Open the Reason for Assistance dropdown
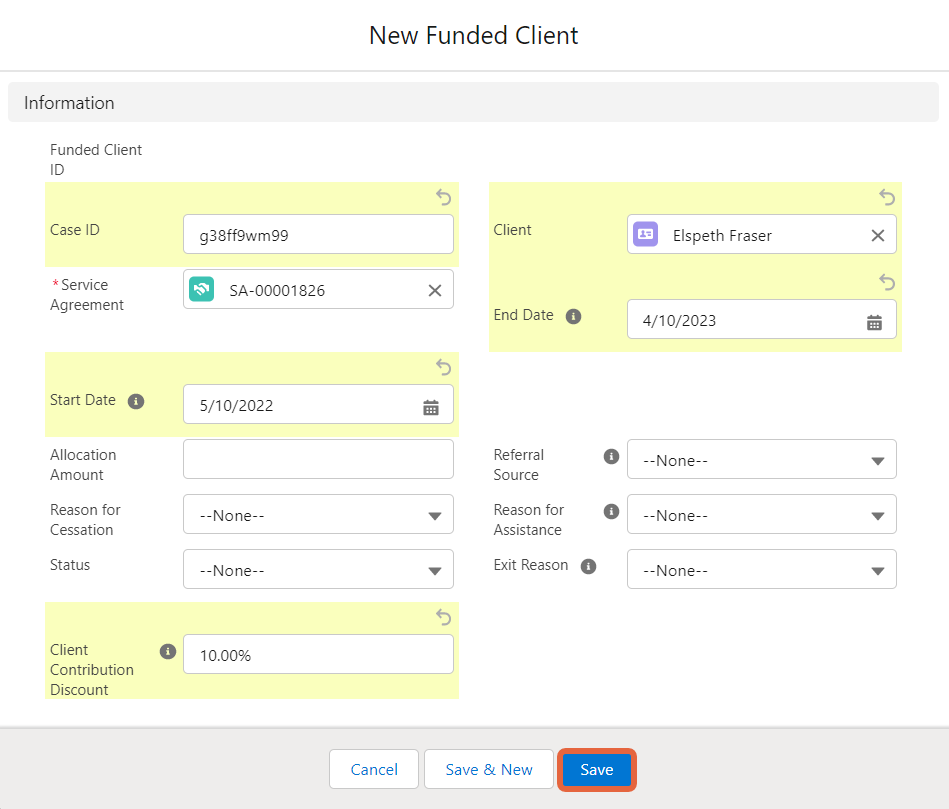 pos(761,514)
